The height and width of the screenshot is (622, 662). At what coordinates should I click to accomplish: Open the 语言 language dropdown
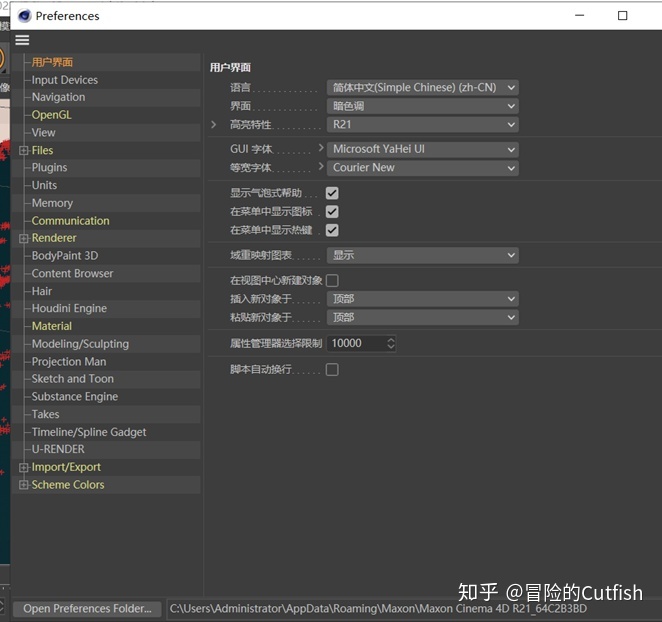pos(423,88)
